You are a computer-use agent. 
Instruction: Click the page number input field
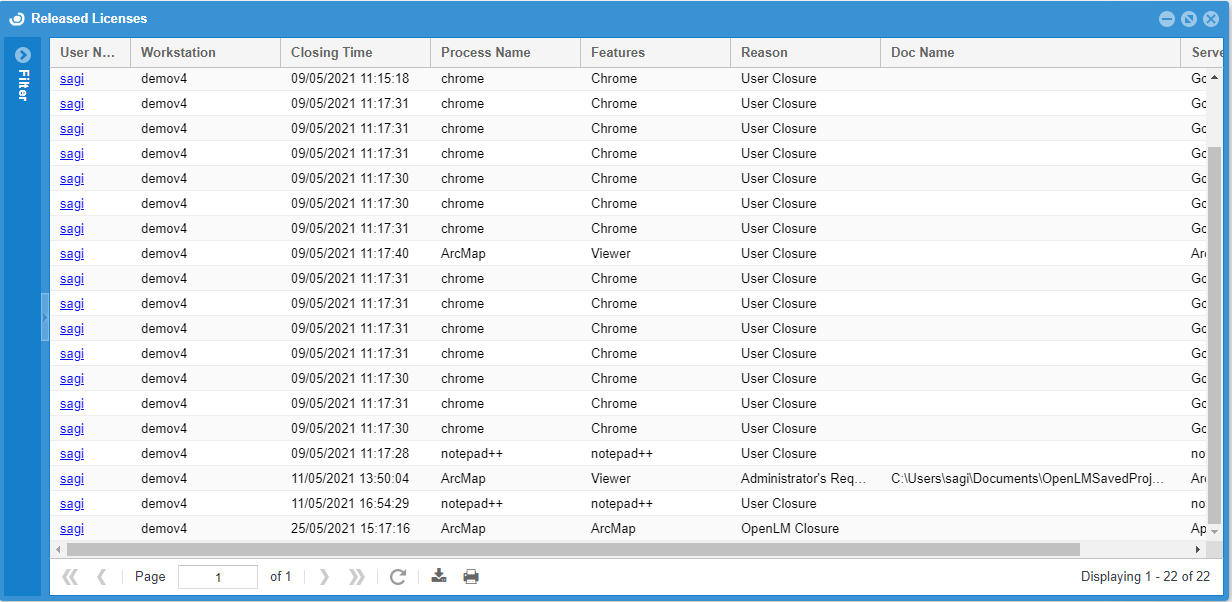[217, 577]
